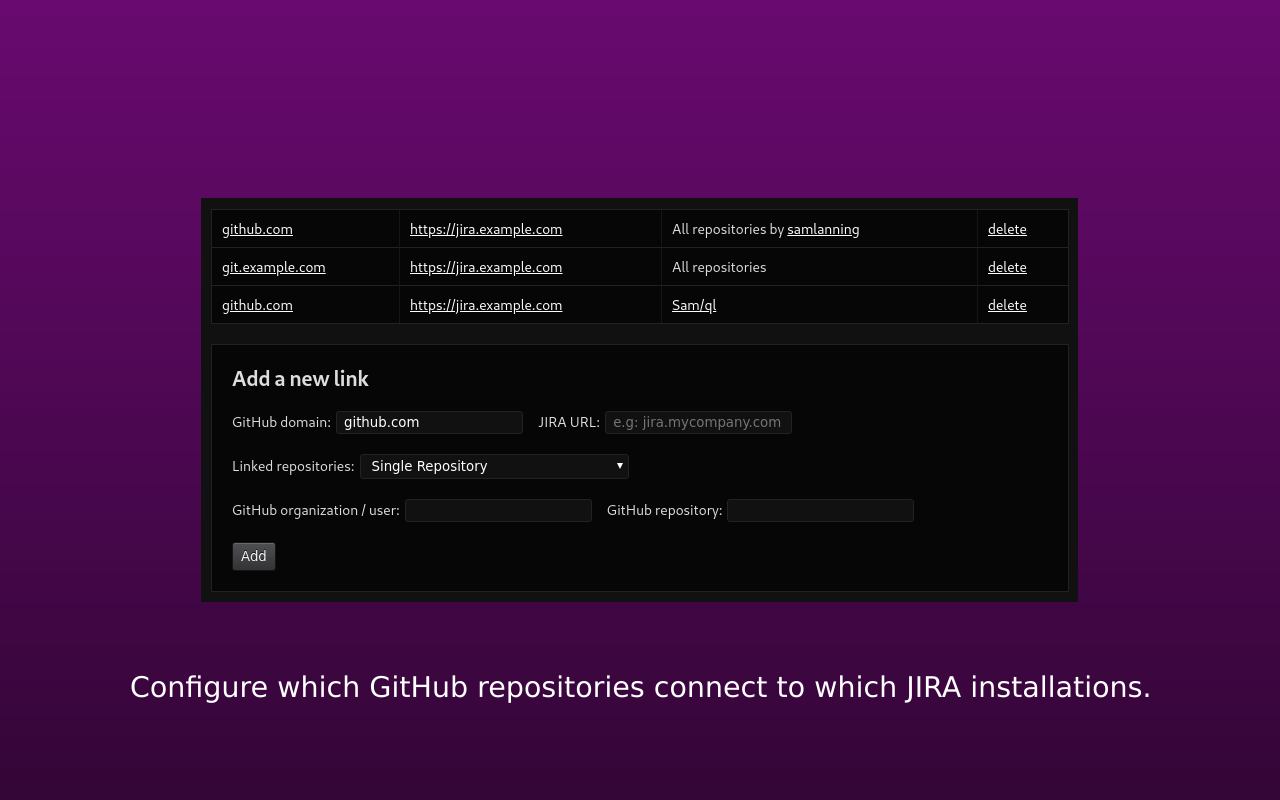
Task: Open github.com link in samlanning row
Action: [257, 229]
